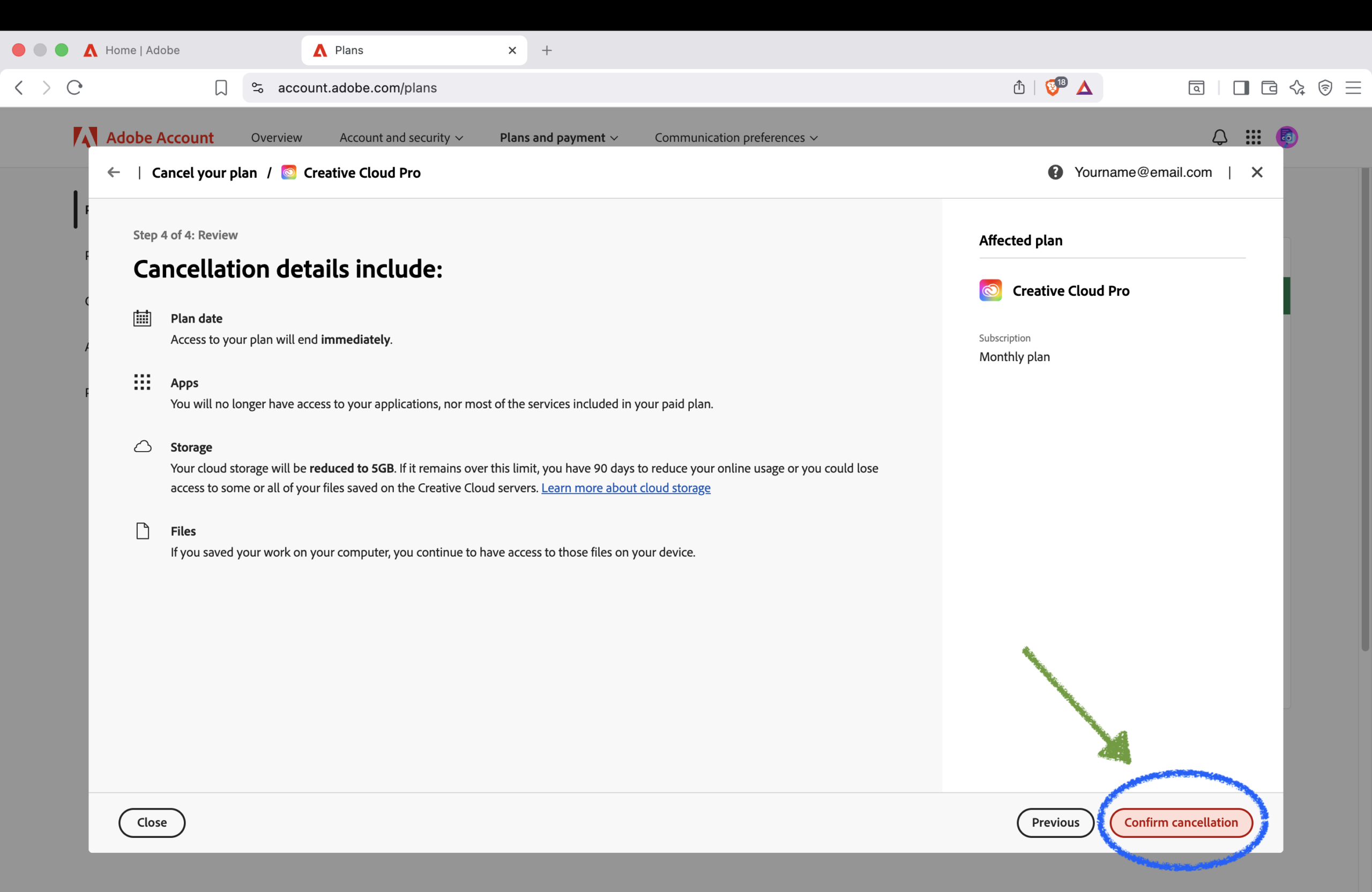1372x892 pixels.
Task: Open the Overview tab
Action: pyautogui.click(x=276, y=138)
